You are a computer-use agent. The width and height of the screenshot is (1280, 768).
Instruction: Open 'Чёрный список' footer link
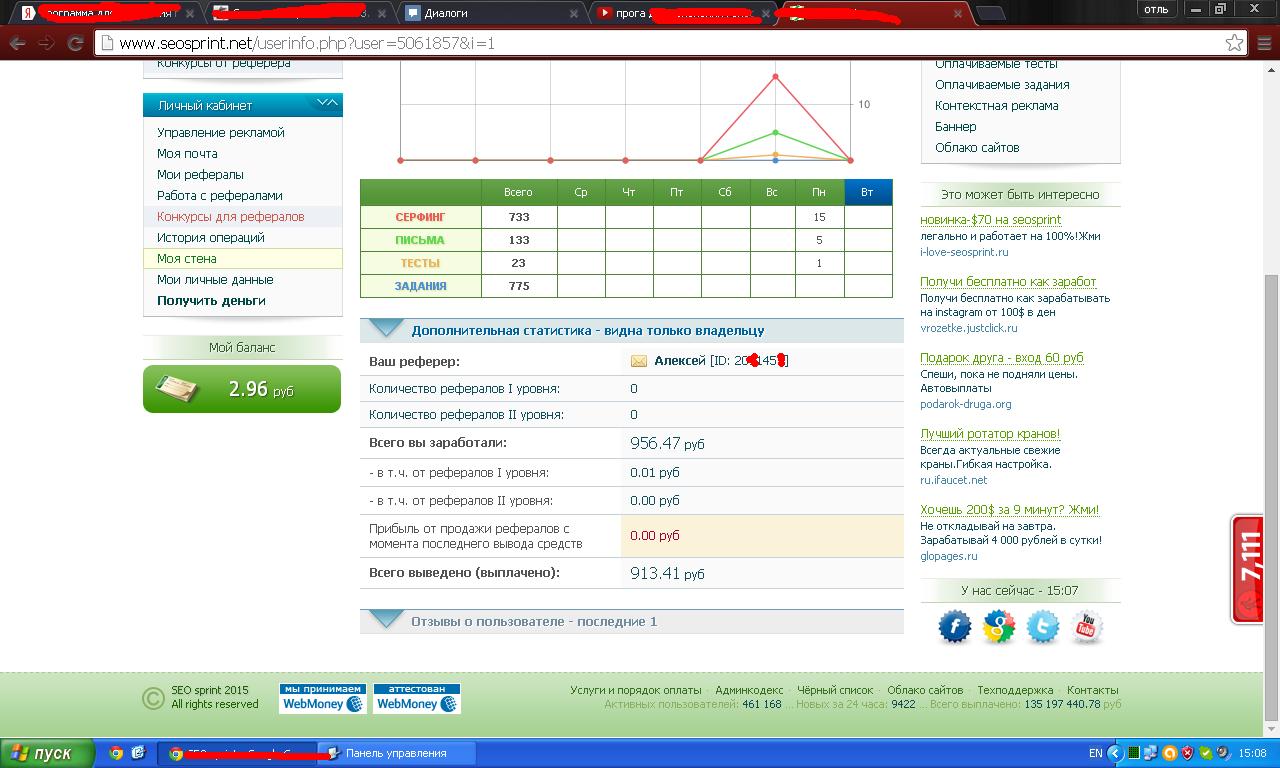coord(835,690)
